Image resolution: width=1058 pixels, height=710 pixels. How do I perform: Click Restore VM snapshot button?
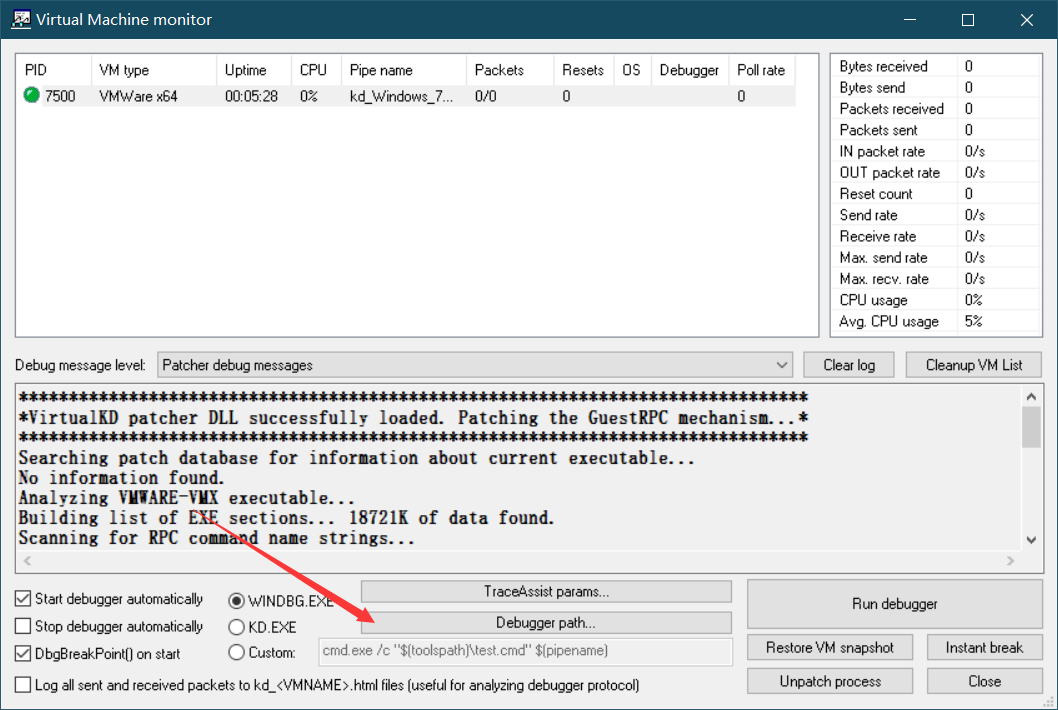tap(830, 648)
